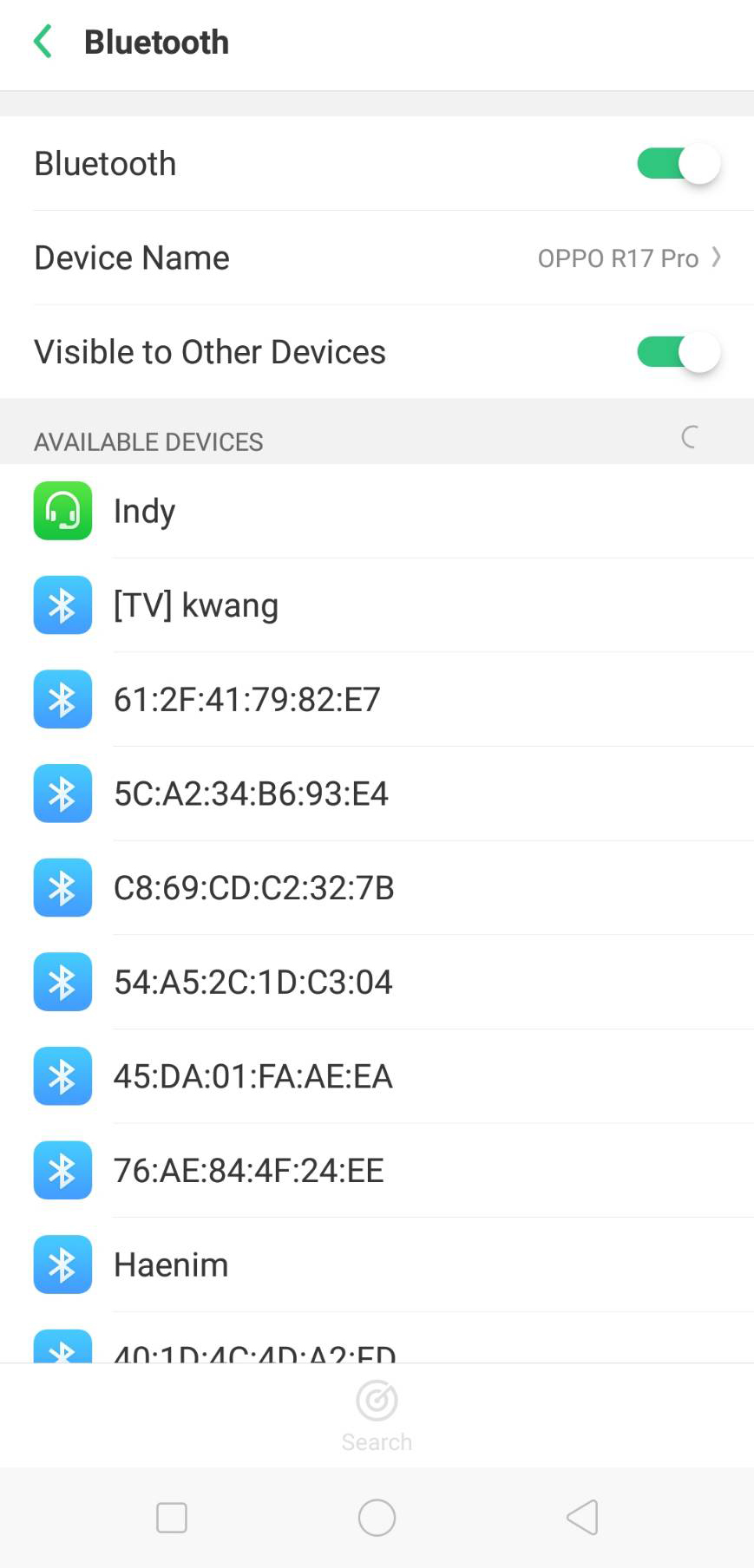Disable Visible to Other Devices switch
The height and width of the screenshot is (1568, 754).
tap(678, 352)
